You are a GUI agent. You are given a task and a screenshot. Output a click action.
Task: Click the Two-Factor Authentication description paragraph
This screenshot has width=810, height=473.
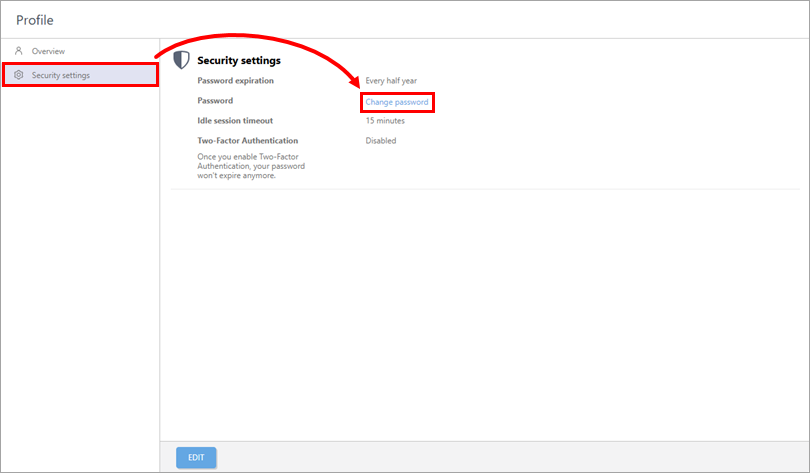coord(250,166)
